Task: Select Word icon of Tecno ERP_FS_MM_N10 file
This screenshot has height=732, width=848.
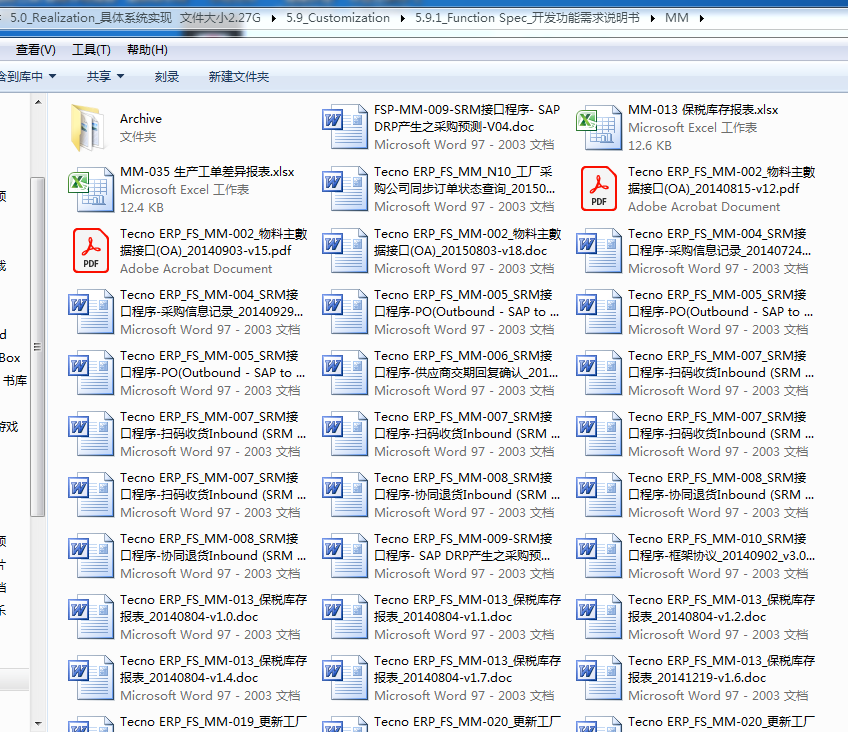Action: [x=344, y=189]
